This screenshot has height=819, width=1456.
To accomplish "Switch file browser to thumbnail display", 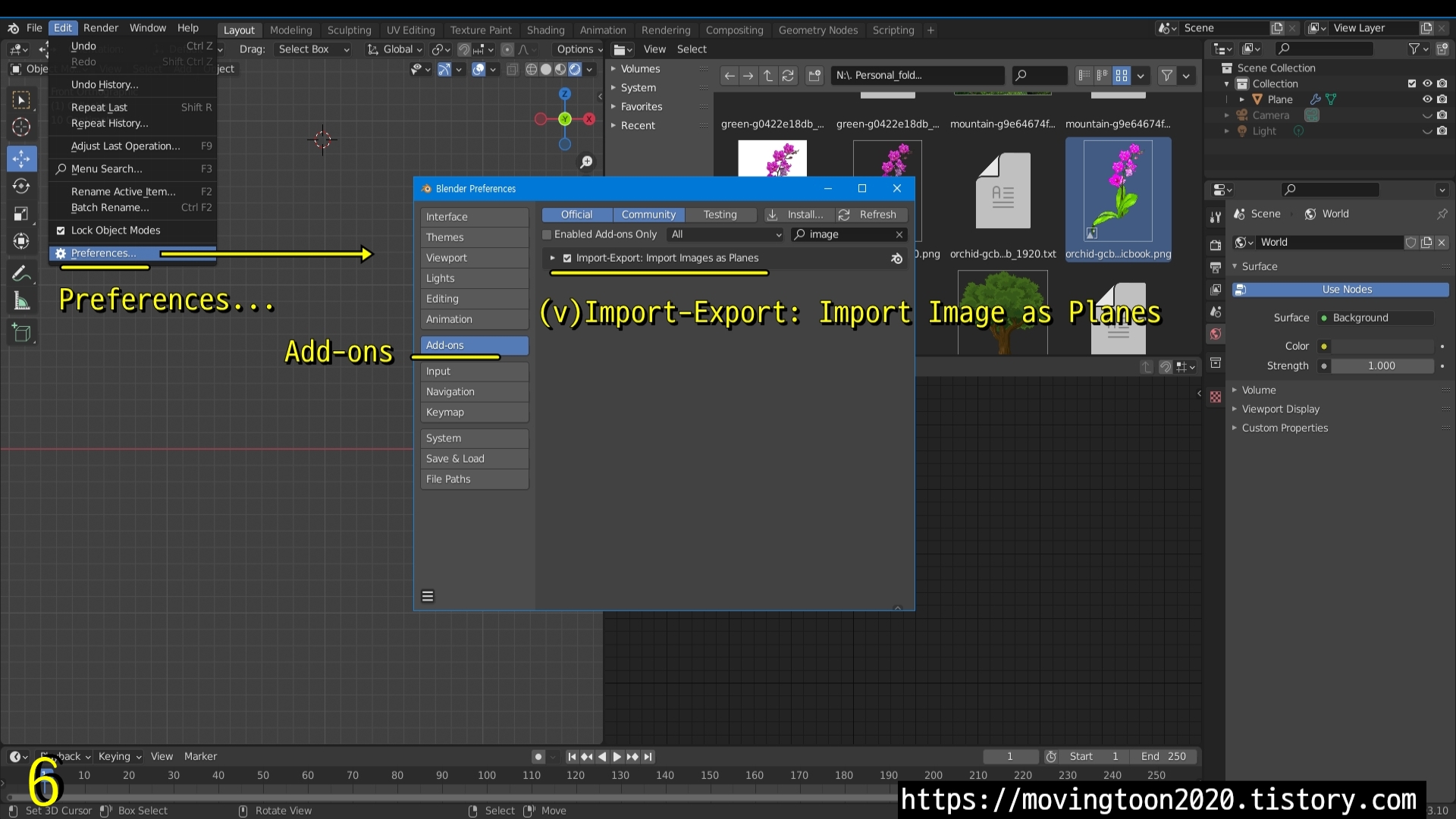I will click(x=1122, y=75).
